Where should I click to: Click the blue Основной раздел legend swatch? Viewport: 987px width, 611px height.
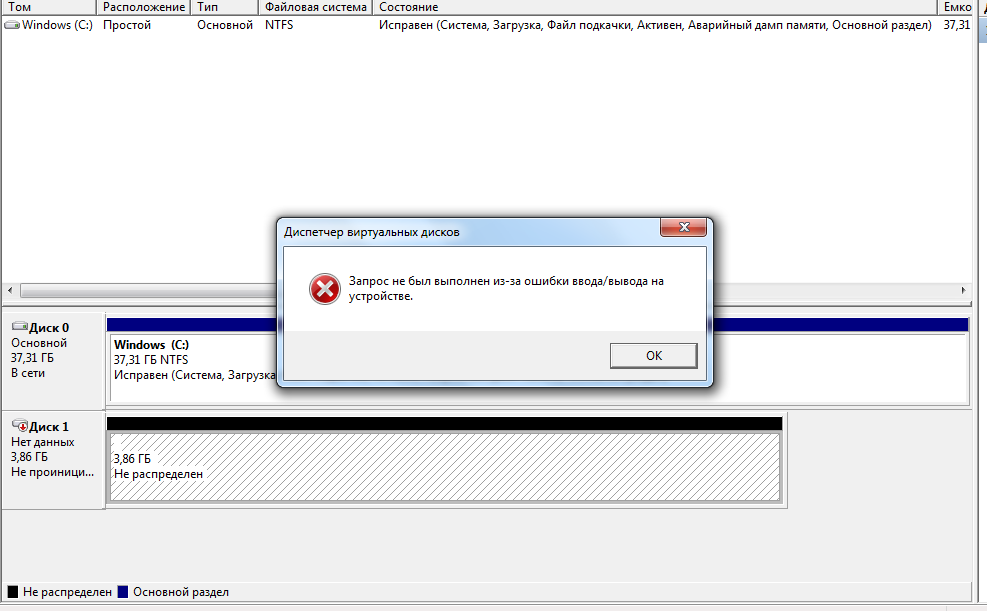click(123, 591)
